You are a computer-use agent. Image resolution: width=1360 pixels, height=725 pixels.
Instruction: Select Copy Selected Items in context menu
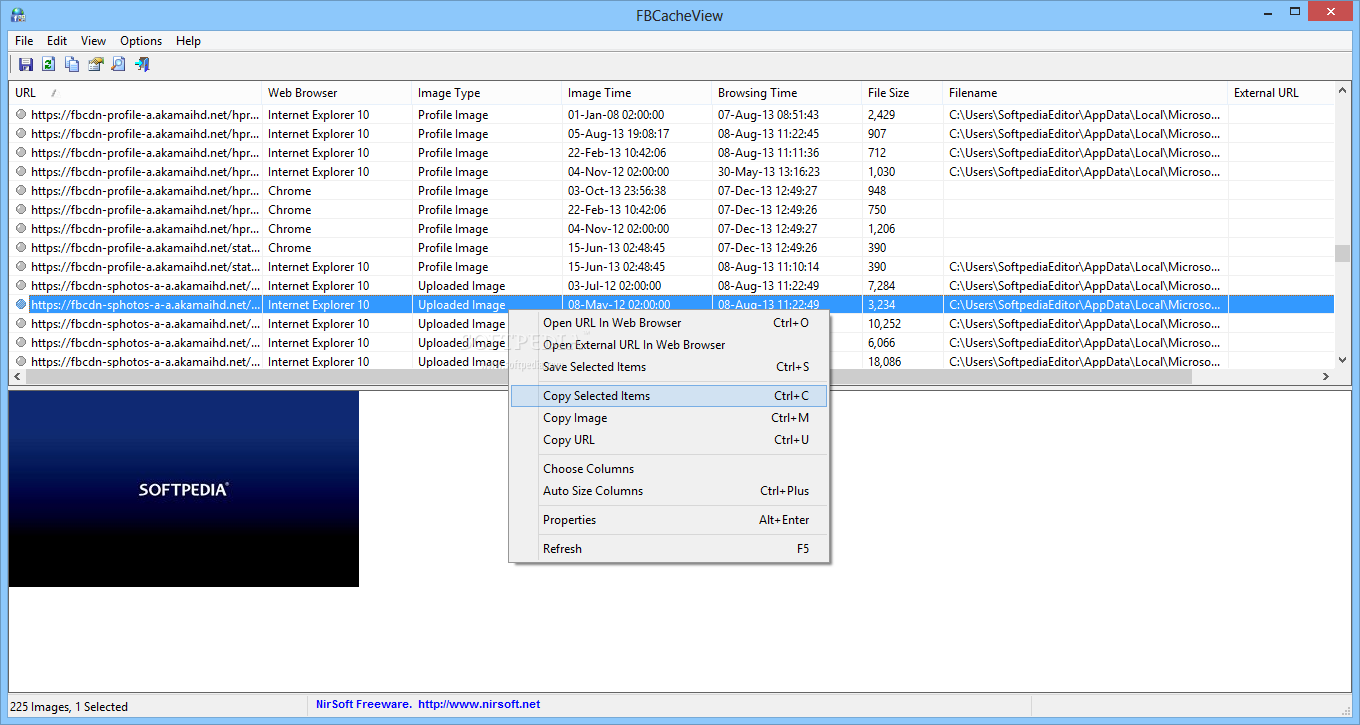pyautogui.click(x=669, y=396)
